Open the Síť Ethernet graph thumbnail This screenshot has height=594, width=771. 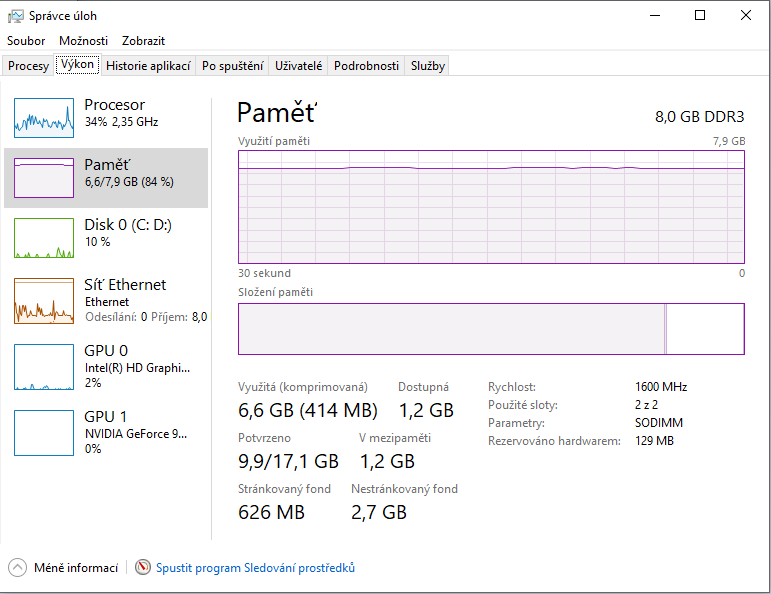coord(44,300)
